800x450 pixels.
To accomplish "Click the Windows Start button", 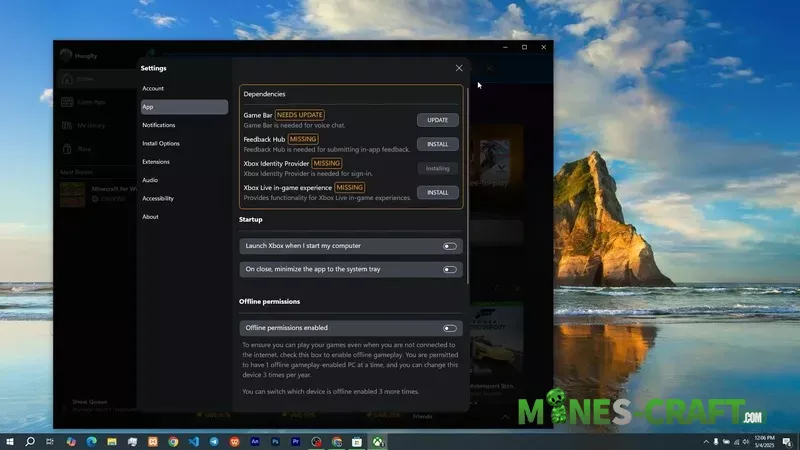I will pyautogui.click(x=10, y=441).
